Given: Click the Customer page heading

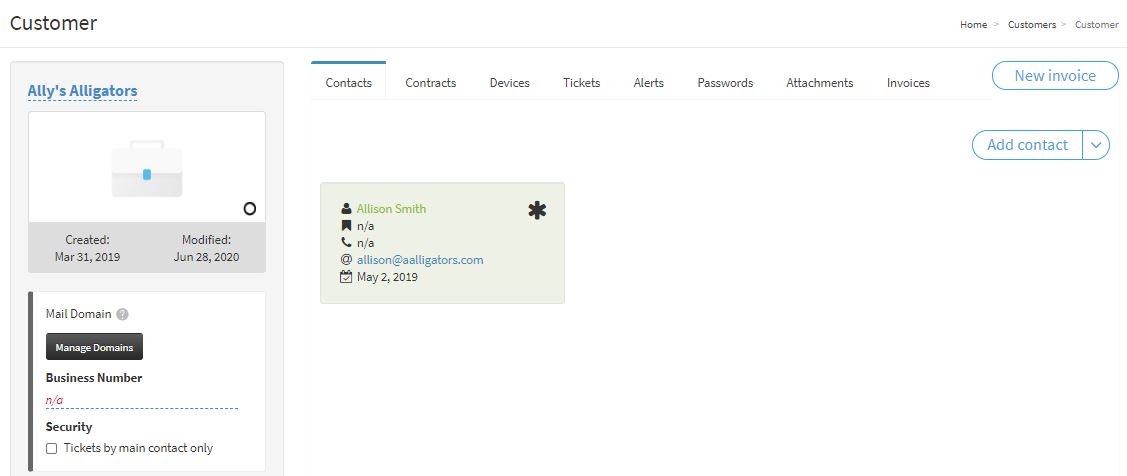Looking at the screenshot, I should point(53,23).
